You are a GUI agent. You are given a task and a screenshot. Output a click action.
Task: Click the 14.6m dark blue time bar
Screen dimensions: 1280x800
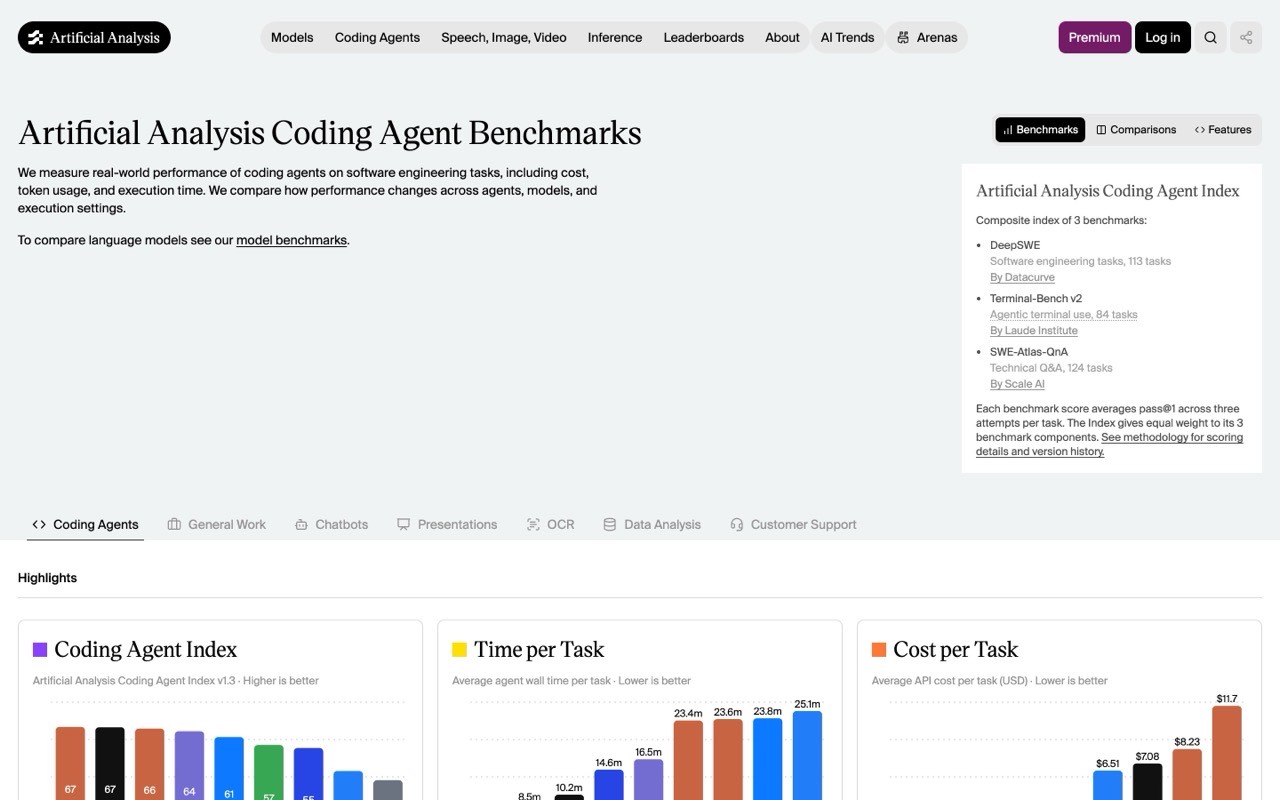(609, 784)
